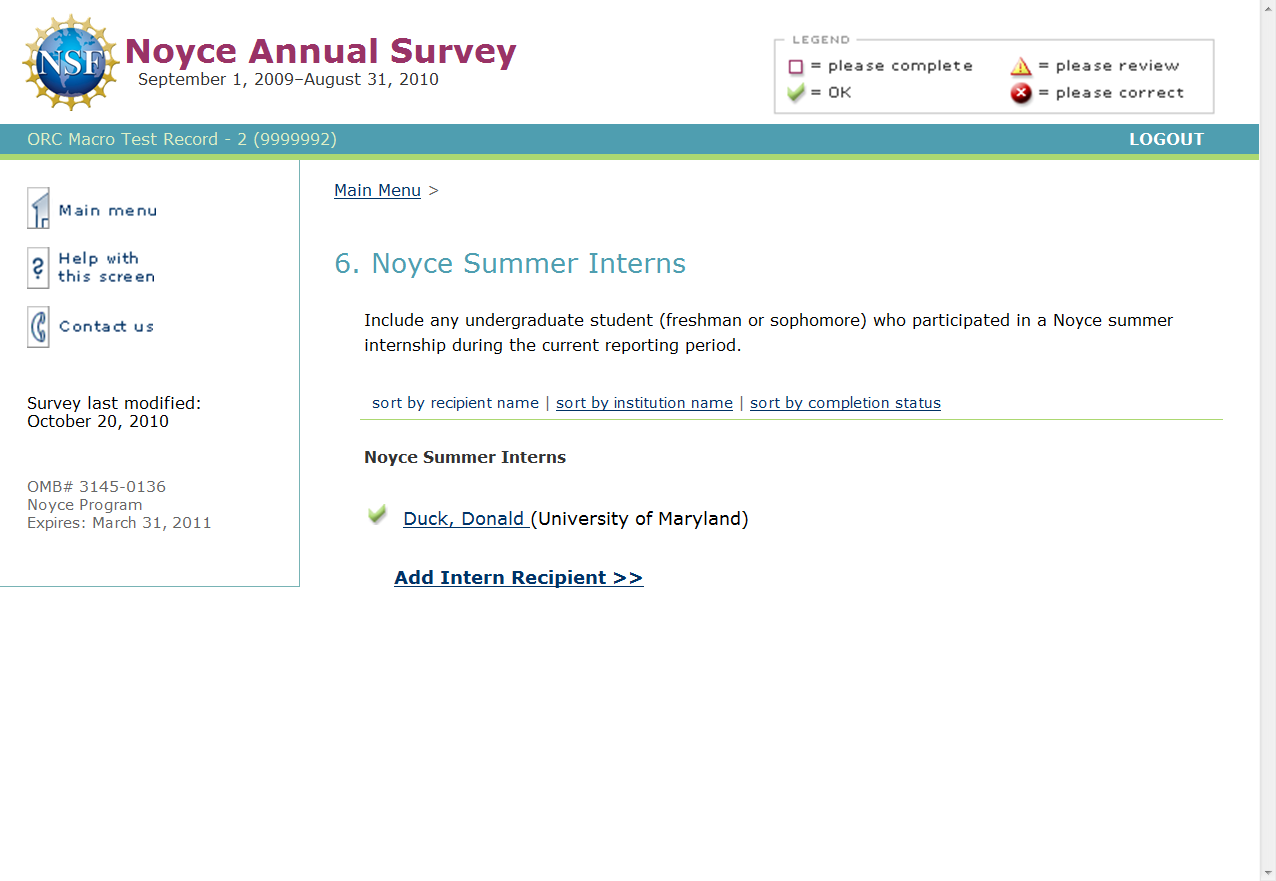Open the Duck, Donald intern record
This screenshot has width=1276, height=881.
[465, 518]
